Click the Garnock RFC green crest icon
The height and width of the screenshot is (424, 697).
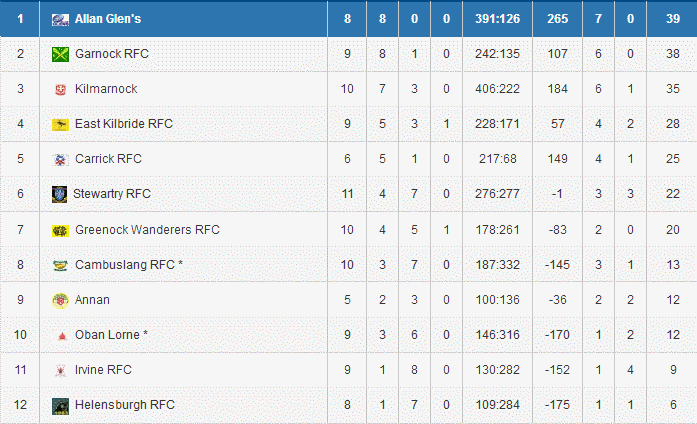(x=60, y=54)
